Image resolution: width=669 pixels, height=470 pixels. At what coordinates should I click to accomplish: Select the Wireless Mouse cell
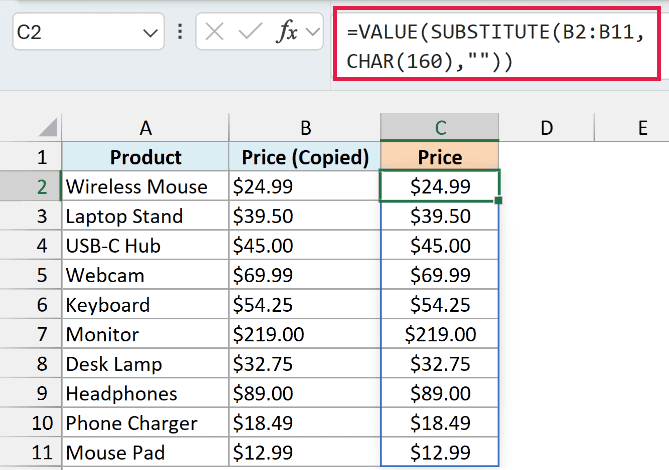click(145, 186)
